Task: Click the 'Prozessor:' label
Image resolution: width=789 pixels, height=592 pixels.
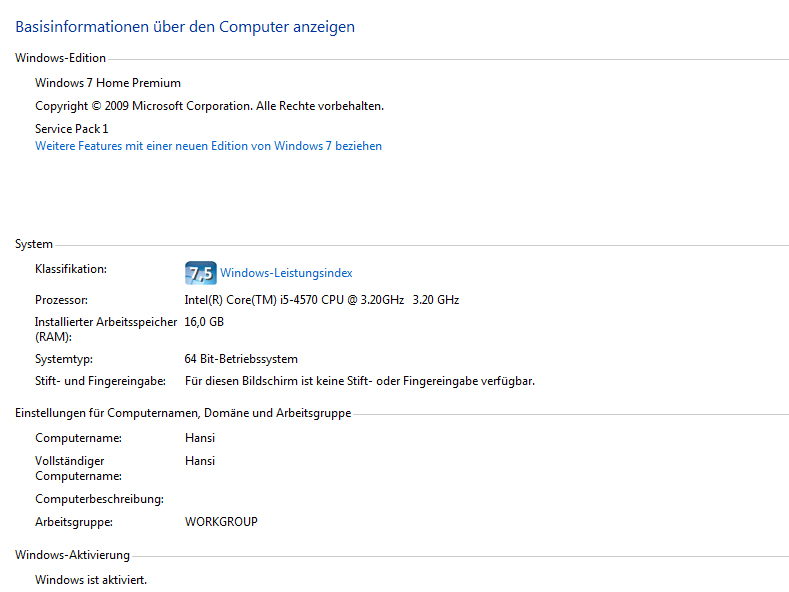Action: pos(61,300)
